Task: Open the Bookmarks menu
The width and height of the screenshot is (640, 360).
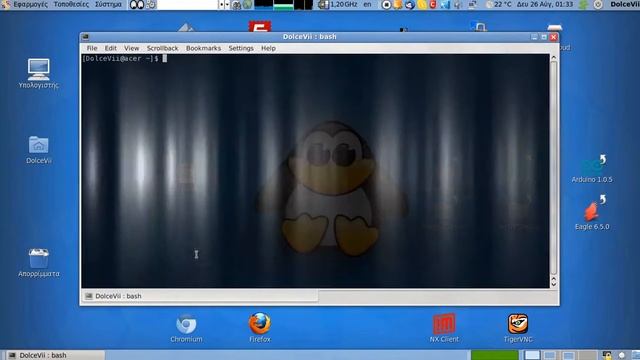Action: click(203, 48)
